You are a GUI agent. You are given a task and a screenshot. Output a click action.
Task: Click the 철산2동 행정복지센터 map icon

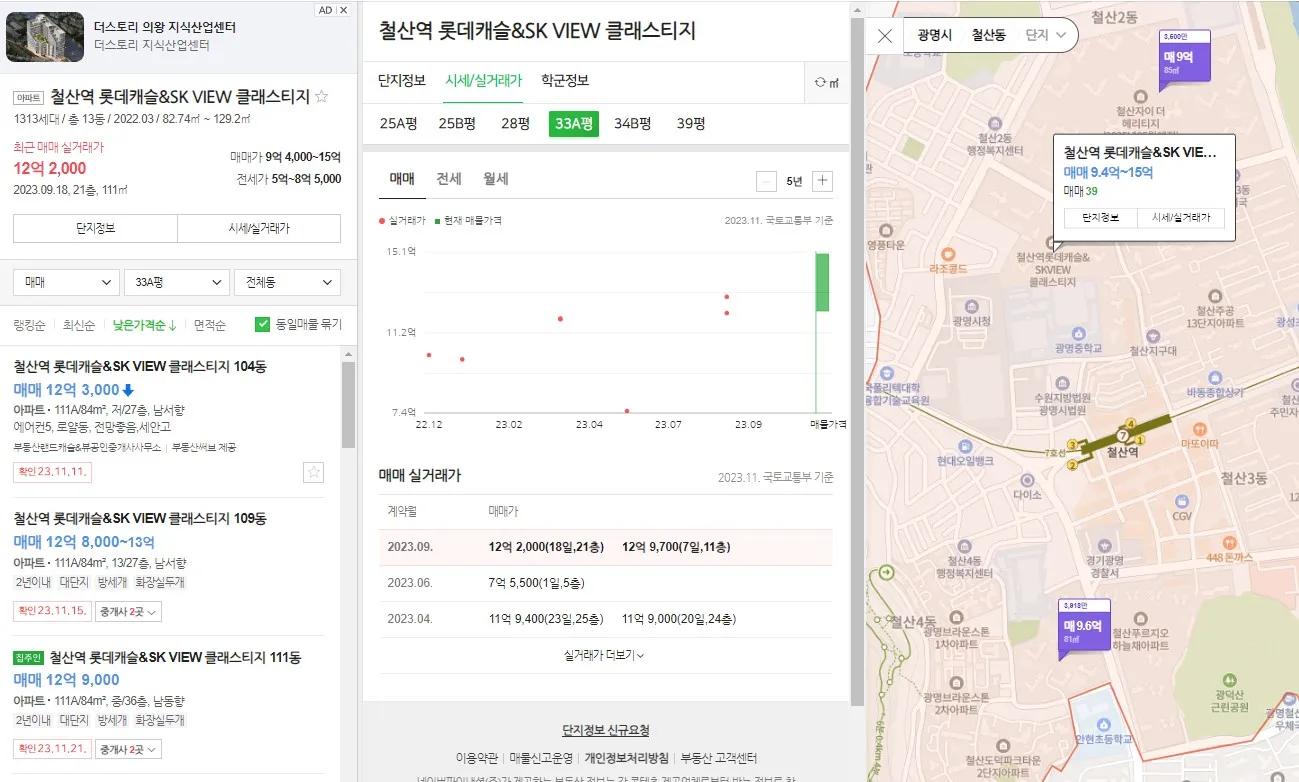[x=994, y=125]
